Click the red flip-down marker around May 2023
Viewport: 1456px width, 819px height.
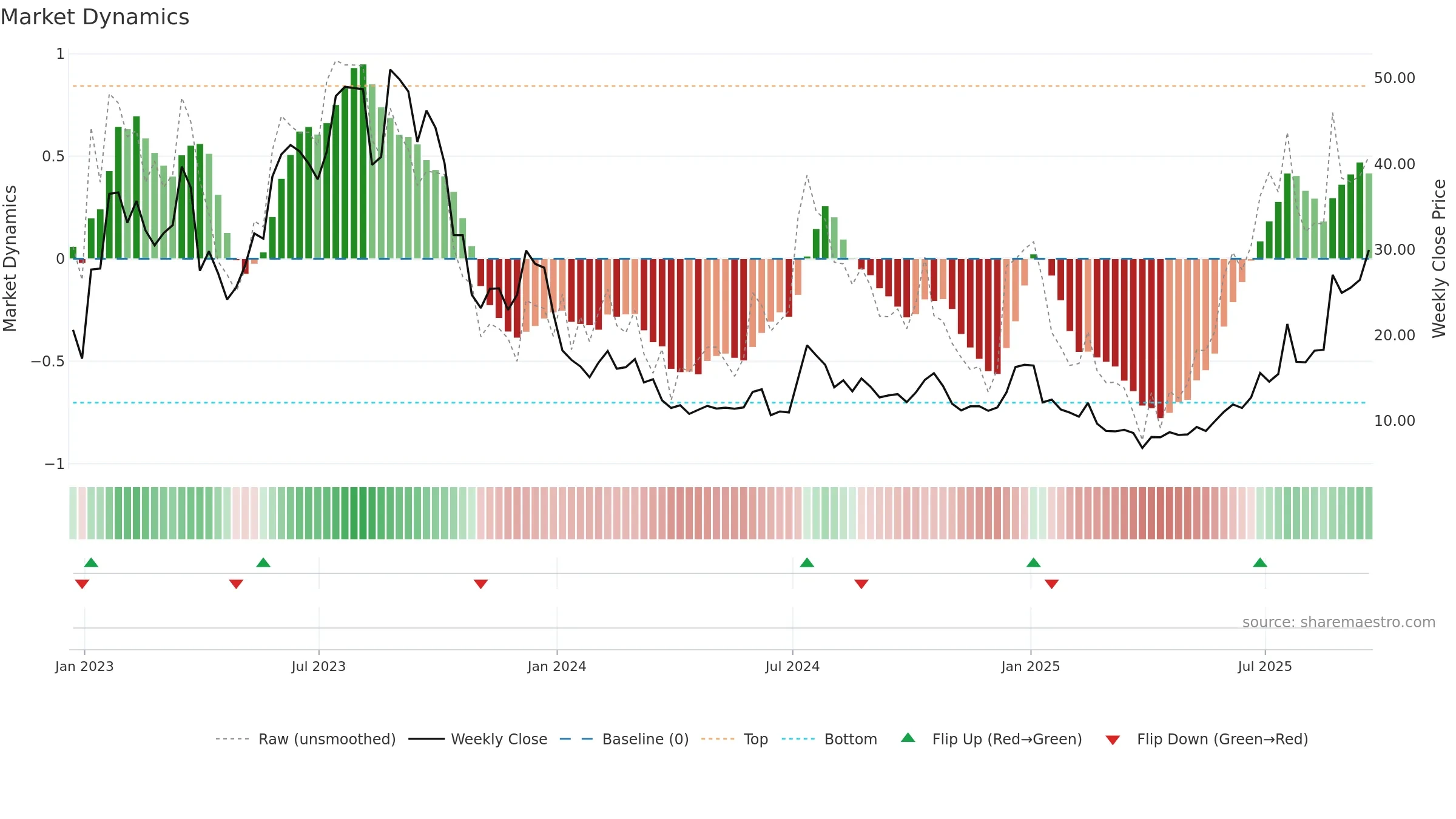(236, 584)
